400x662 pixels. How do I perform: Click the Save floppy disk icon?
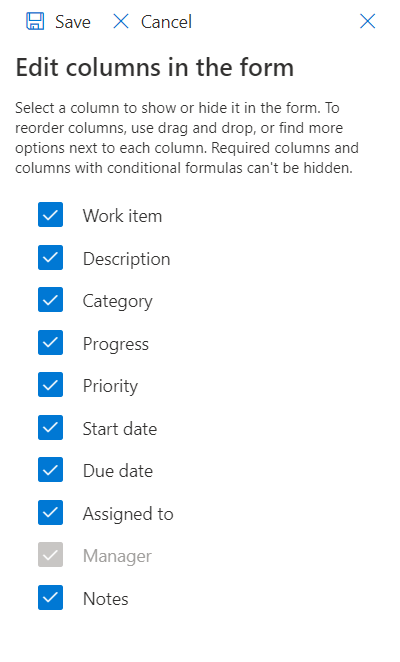click(35, 21)
